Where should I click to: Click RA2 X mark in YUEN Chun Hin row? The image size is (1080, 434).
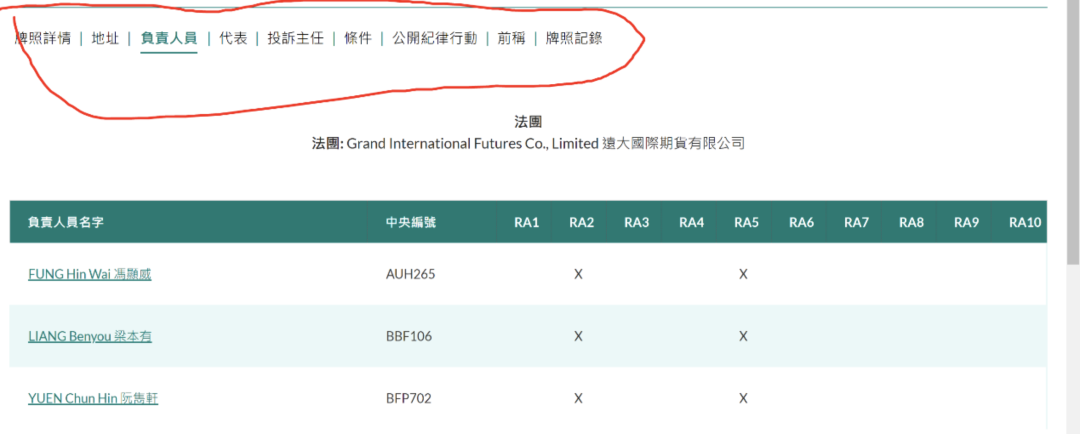(x=579, y=398)
